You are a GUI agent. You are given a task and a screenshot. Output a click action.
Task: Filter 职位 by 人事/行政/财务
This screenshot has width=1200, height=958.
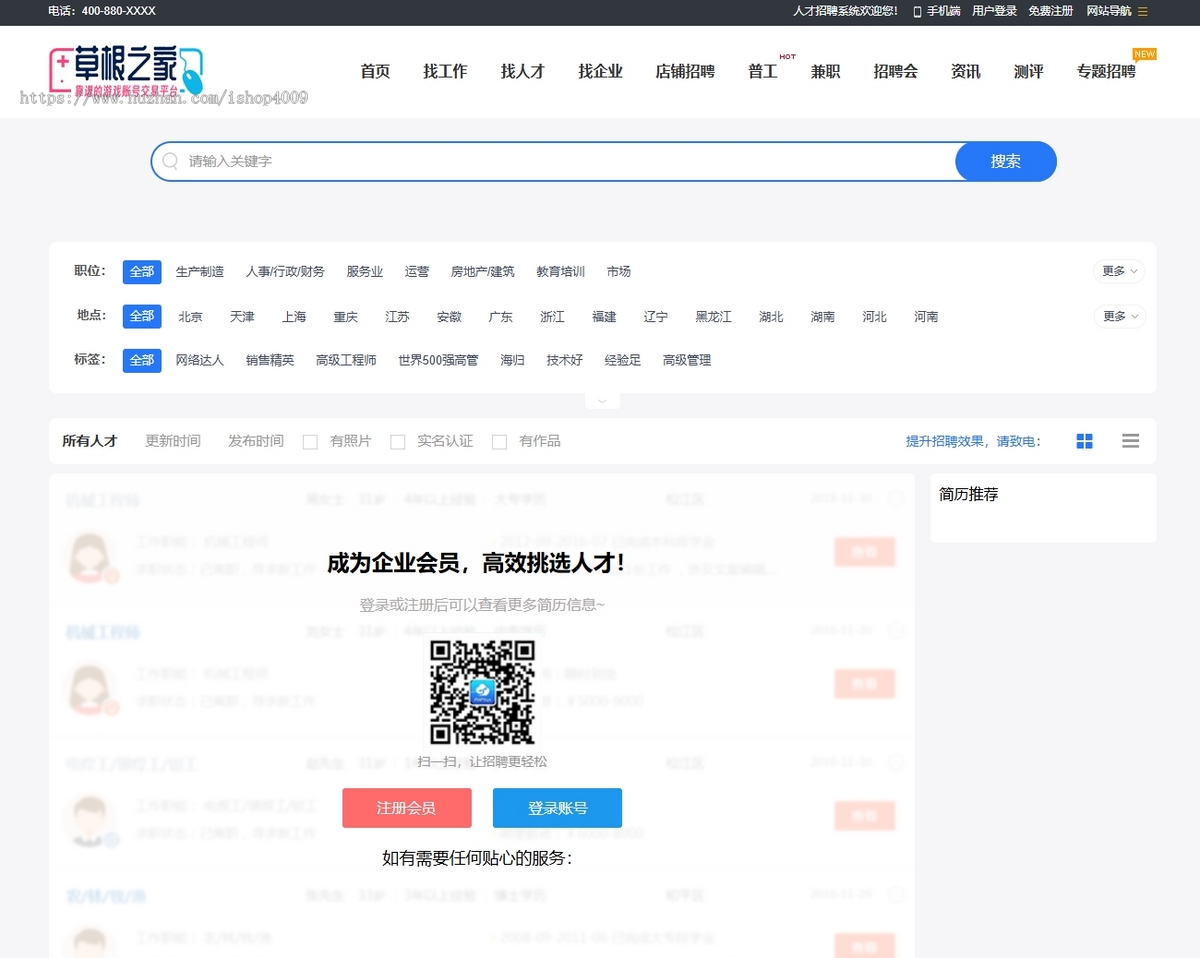[x=285, y=271]
